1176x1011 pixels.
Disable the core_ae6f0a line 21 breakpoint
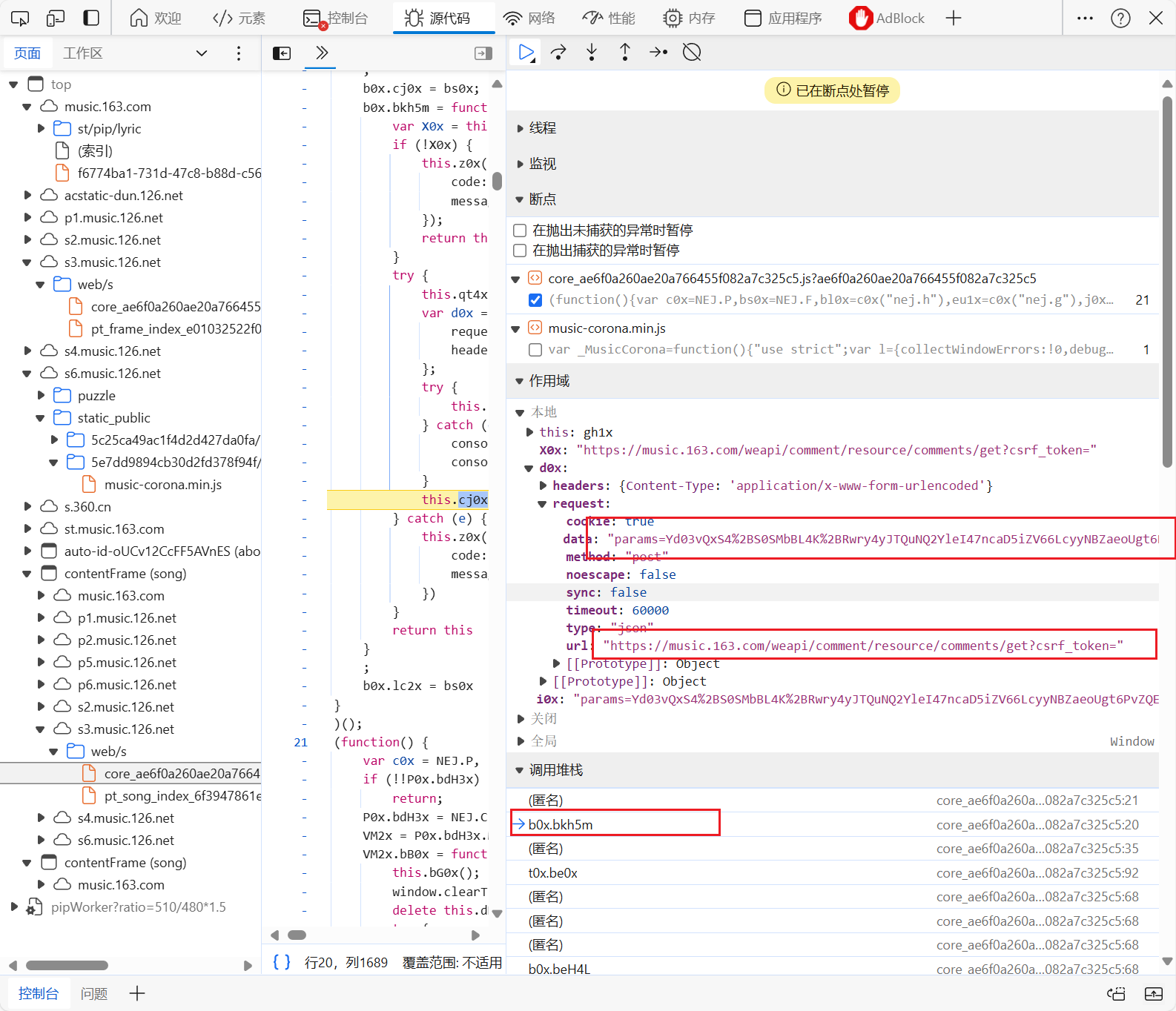coord(535,300)
